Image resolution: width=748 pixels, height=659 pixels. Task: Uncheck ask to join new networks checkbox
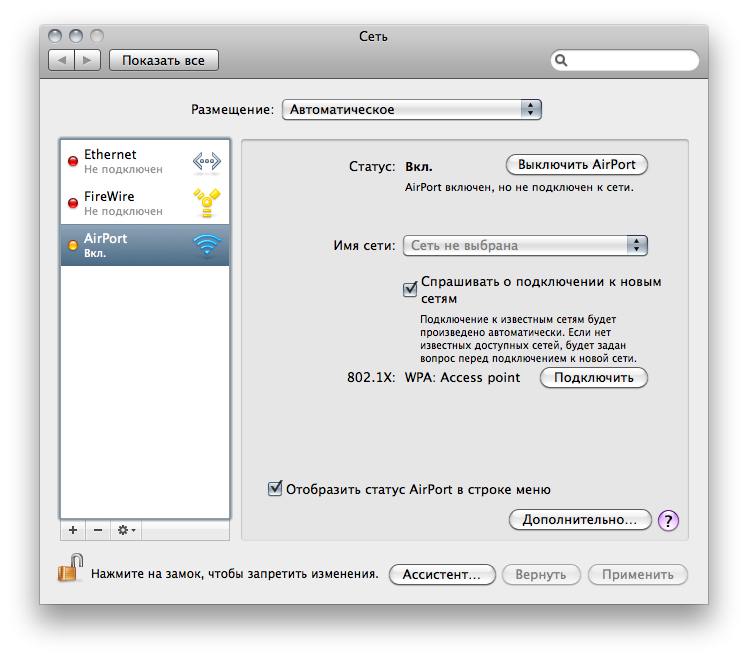[410, 289]
